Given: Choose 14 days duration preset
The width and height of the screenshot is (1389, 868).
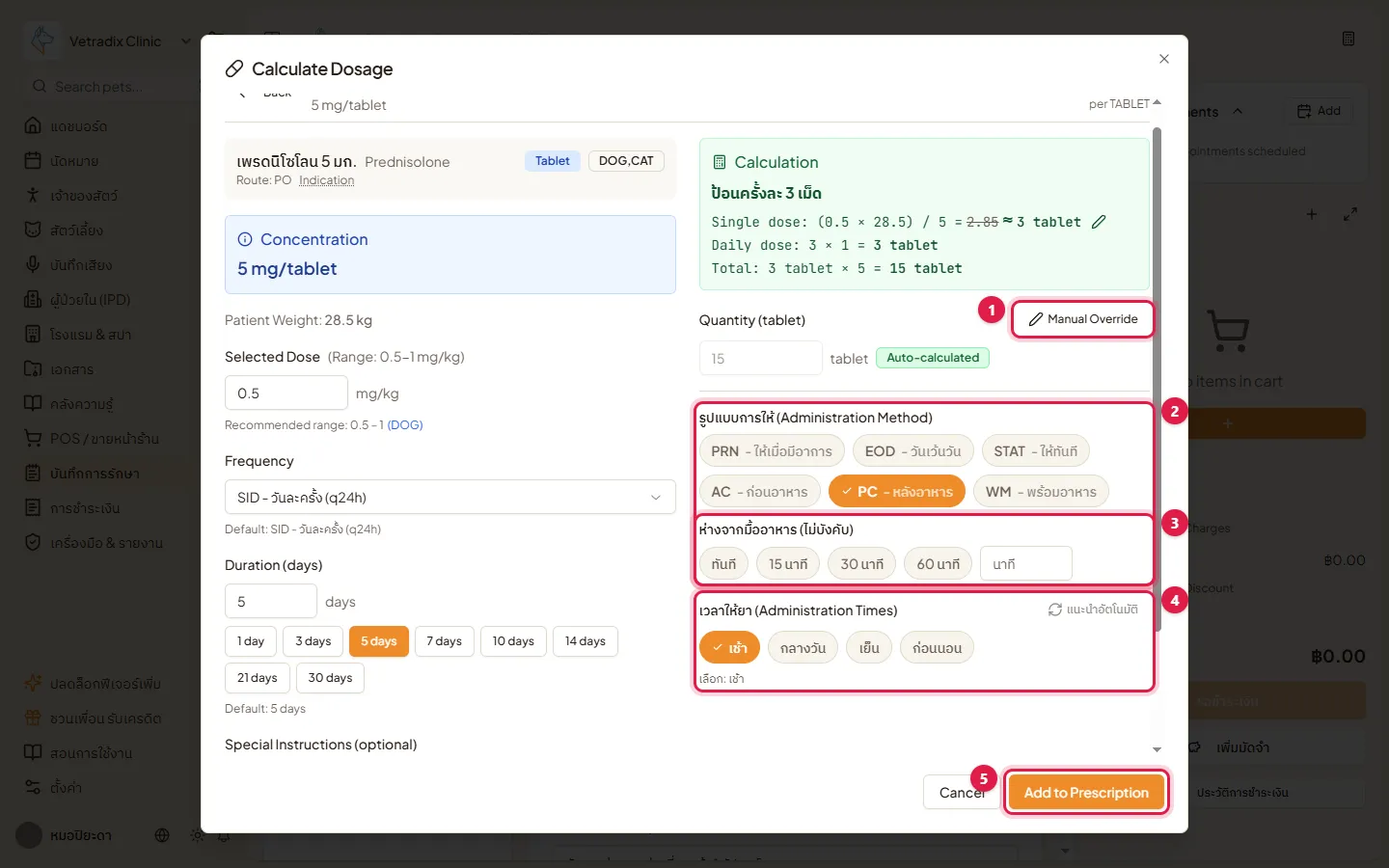Looking at the screenshot, I should [x=586, y=641].
